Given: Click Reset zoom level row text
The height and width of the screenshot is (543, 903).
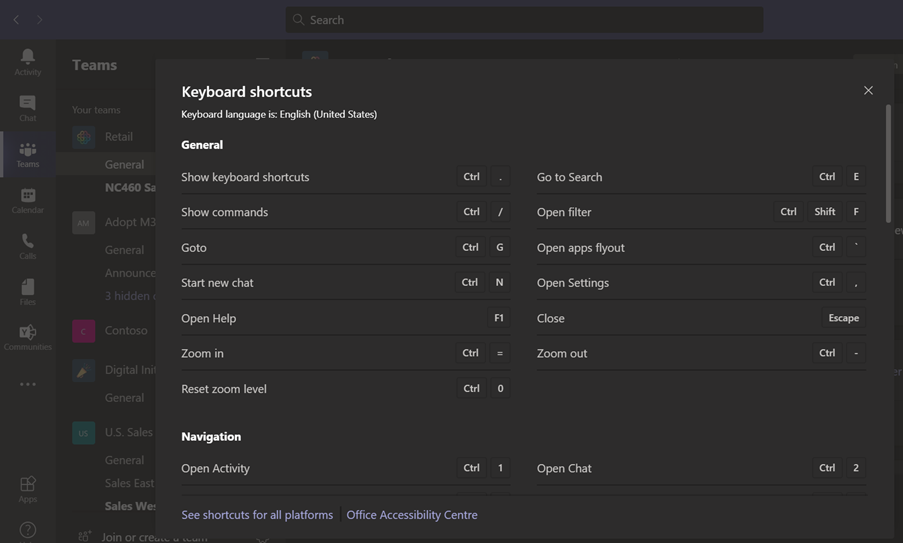Looking at the screenshot, I should (224, 389).
